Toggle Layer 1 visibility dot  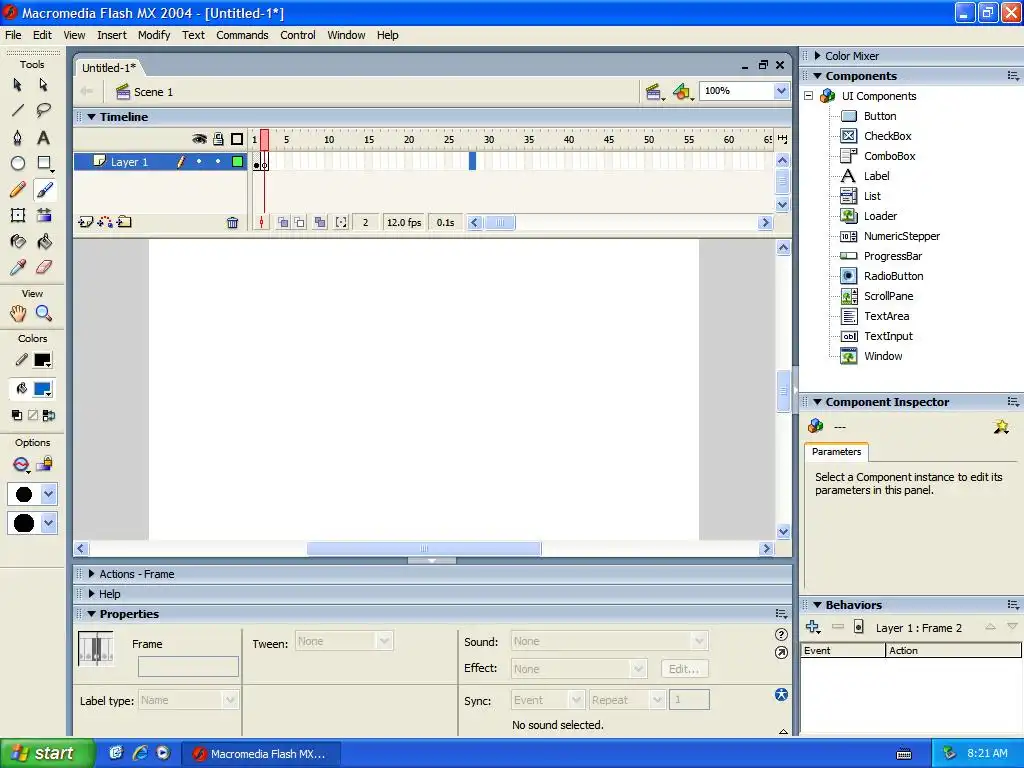[199, 161]
